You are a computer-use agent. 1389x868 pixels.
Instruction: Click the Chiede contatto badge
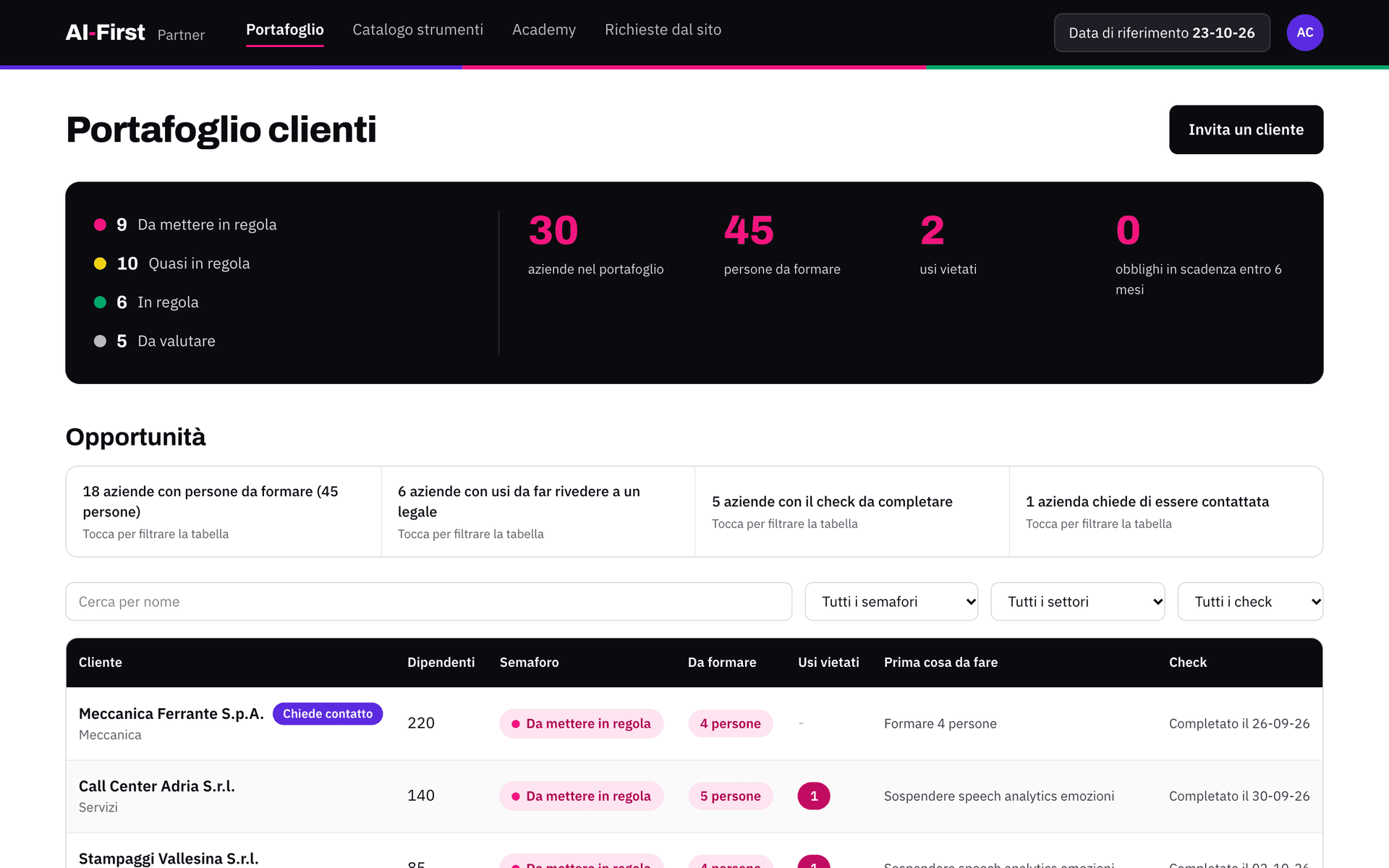tap(328, 714)
